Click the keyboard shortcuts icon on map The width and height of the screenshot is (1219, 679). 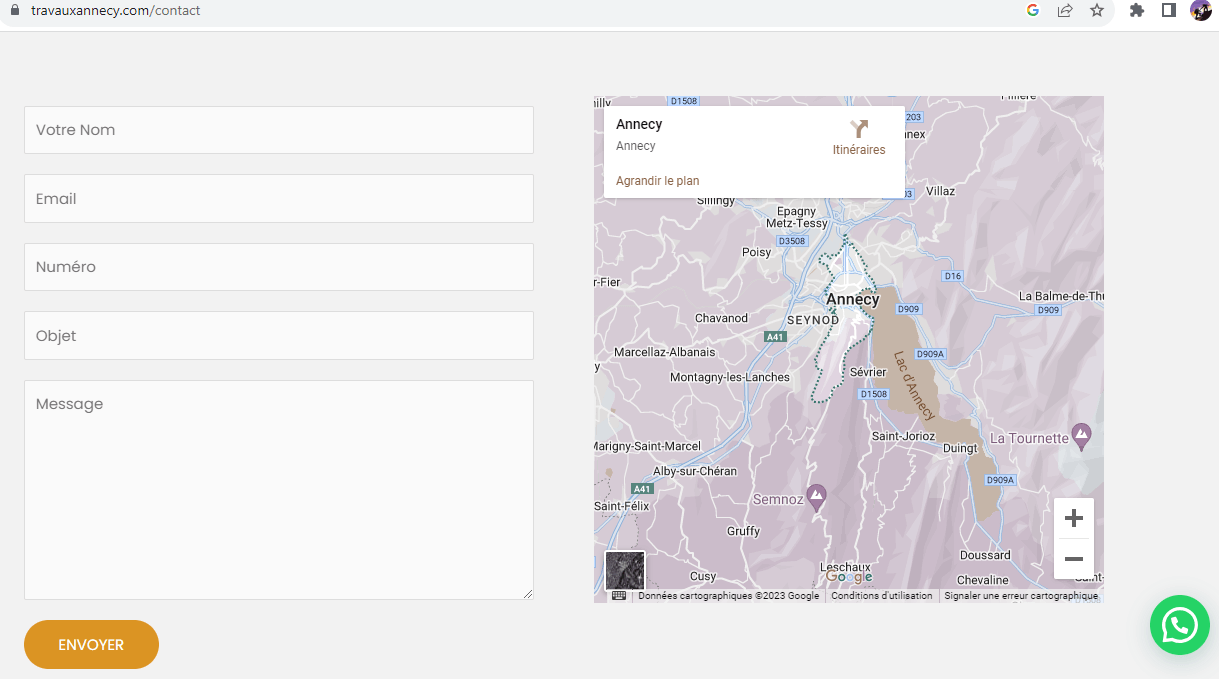tap(619, 596)
